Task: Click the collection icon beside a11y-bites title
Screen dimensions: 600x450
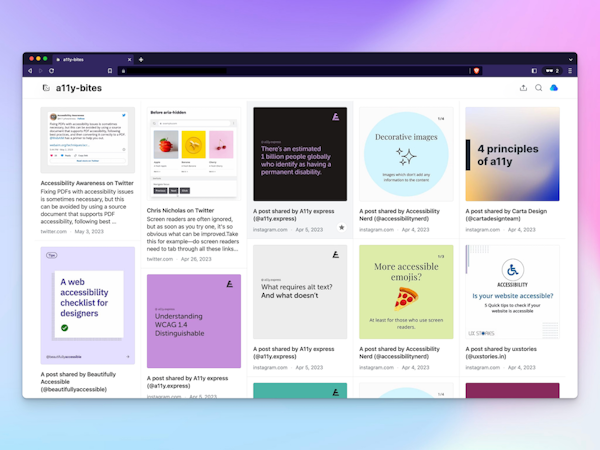Action: pyautogui.click(x=46, y=88)
